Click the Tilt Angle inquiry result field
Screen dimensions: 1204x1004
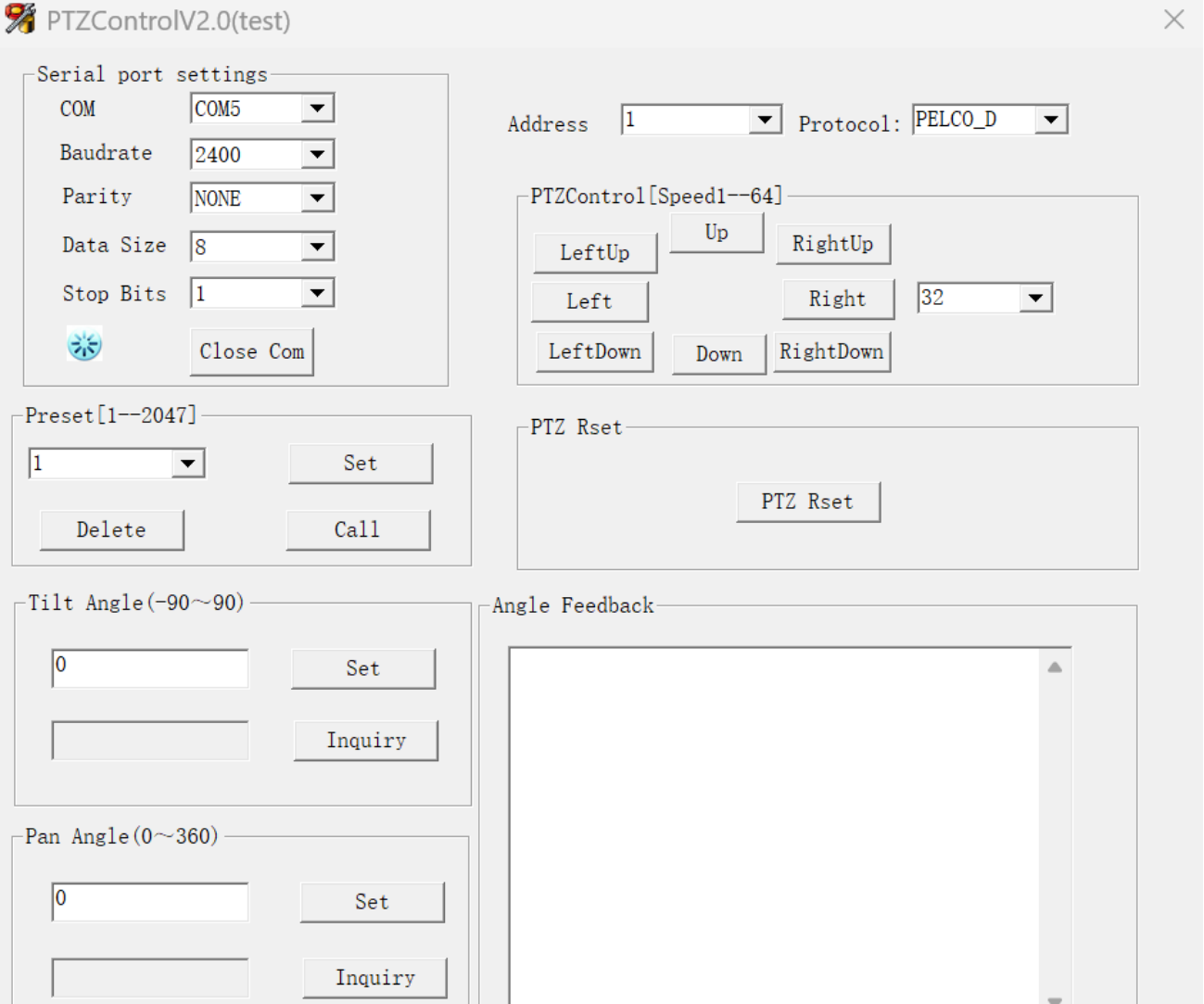click(x=150, y=741)
